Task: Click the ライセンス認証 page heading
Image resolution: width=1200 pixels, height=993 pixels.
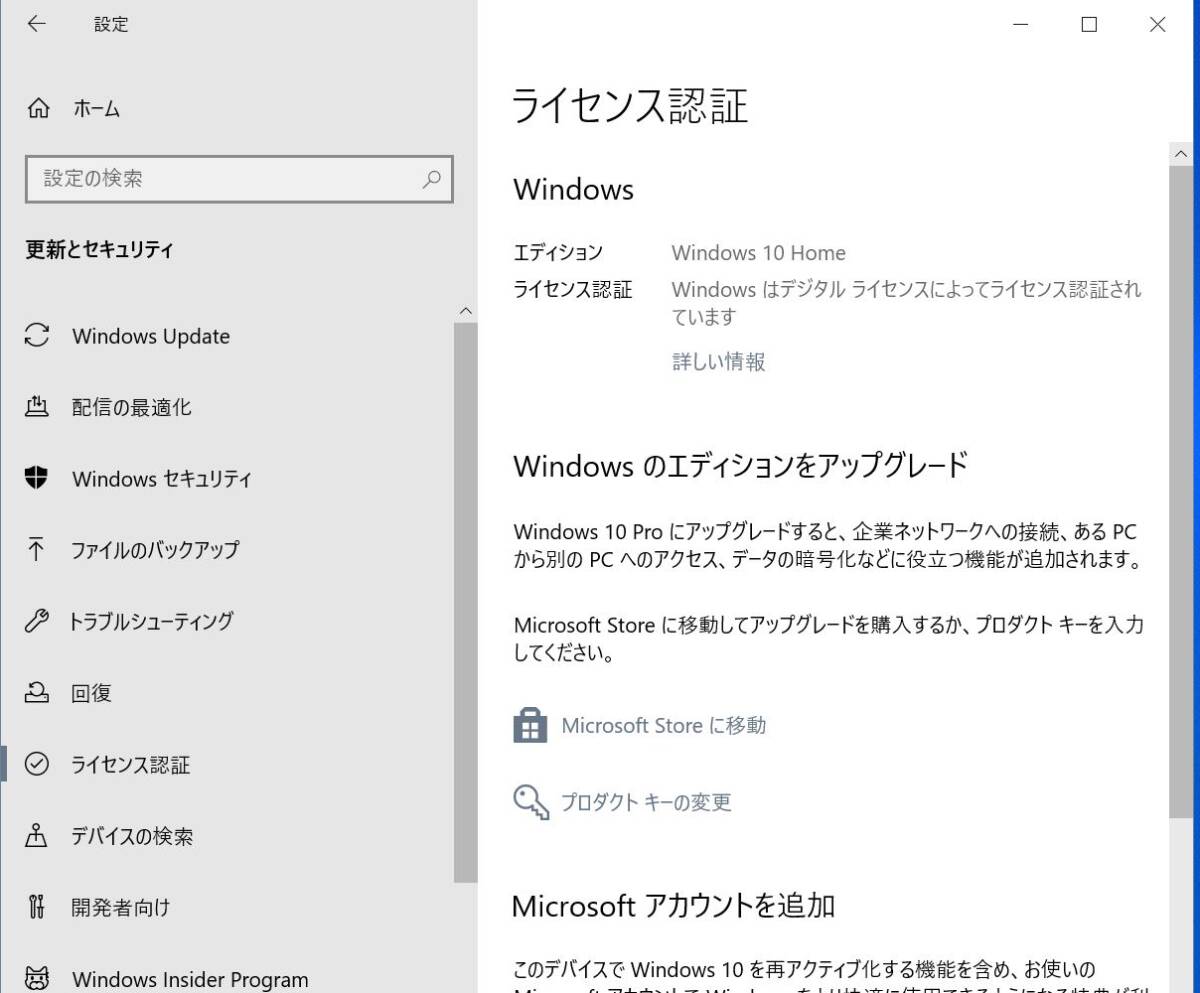Action: 630,106
